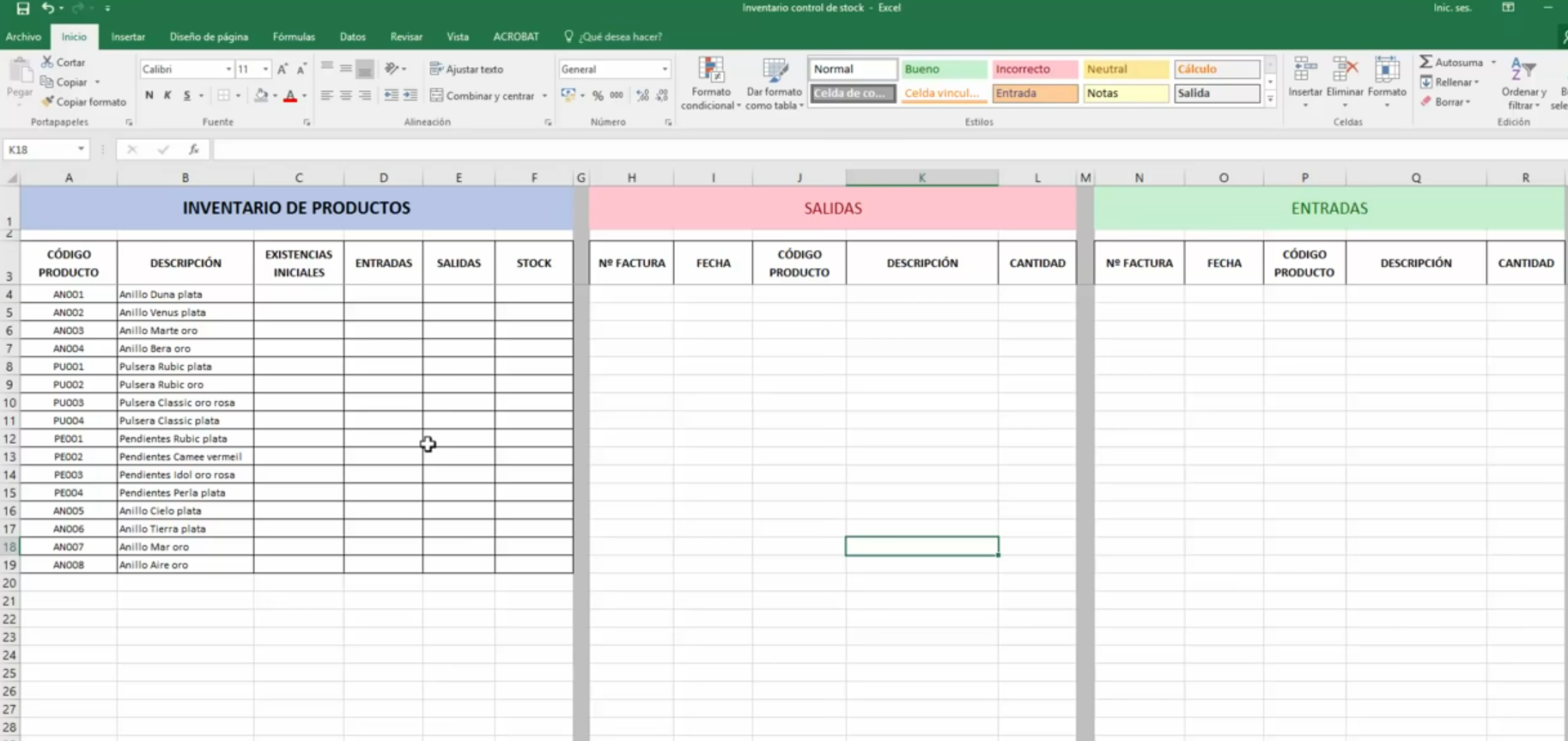1568x741 pixels.
Task: Apply the Incorrecto cell style swatch
Action: point(1034,69)
